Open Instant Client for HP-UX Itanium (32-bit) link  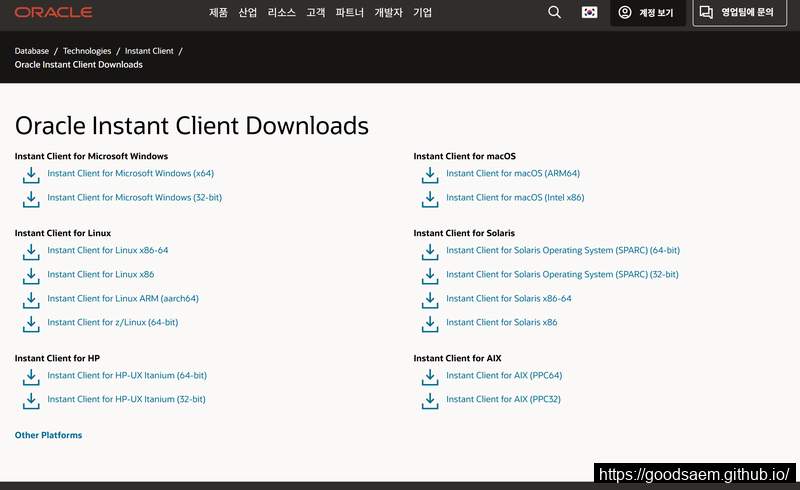(127, 399)
